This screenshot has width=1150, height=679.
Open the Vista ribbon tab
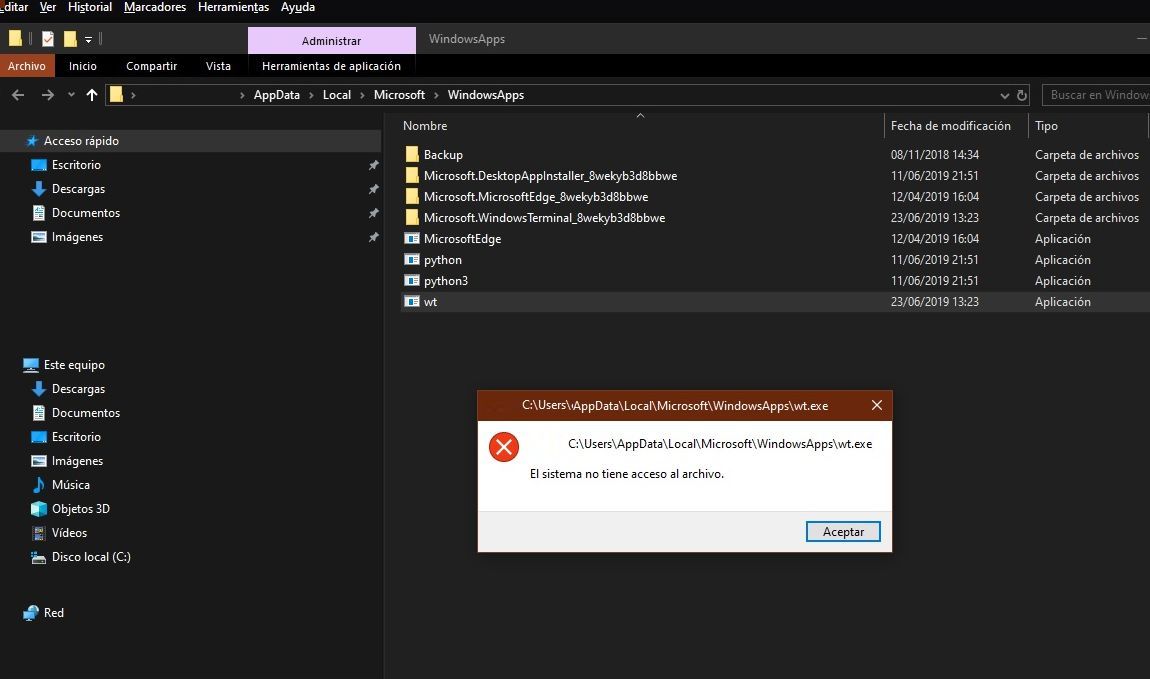[219, 66]
